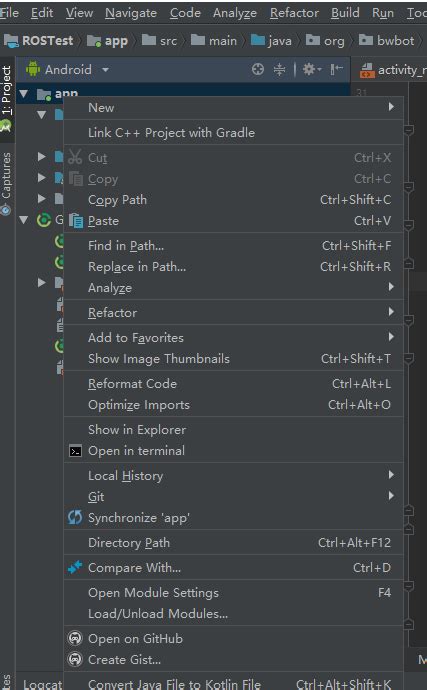
Task: Open the Refactor menu in menu bar
Action: coord(294,13)
